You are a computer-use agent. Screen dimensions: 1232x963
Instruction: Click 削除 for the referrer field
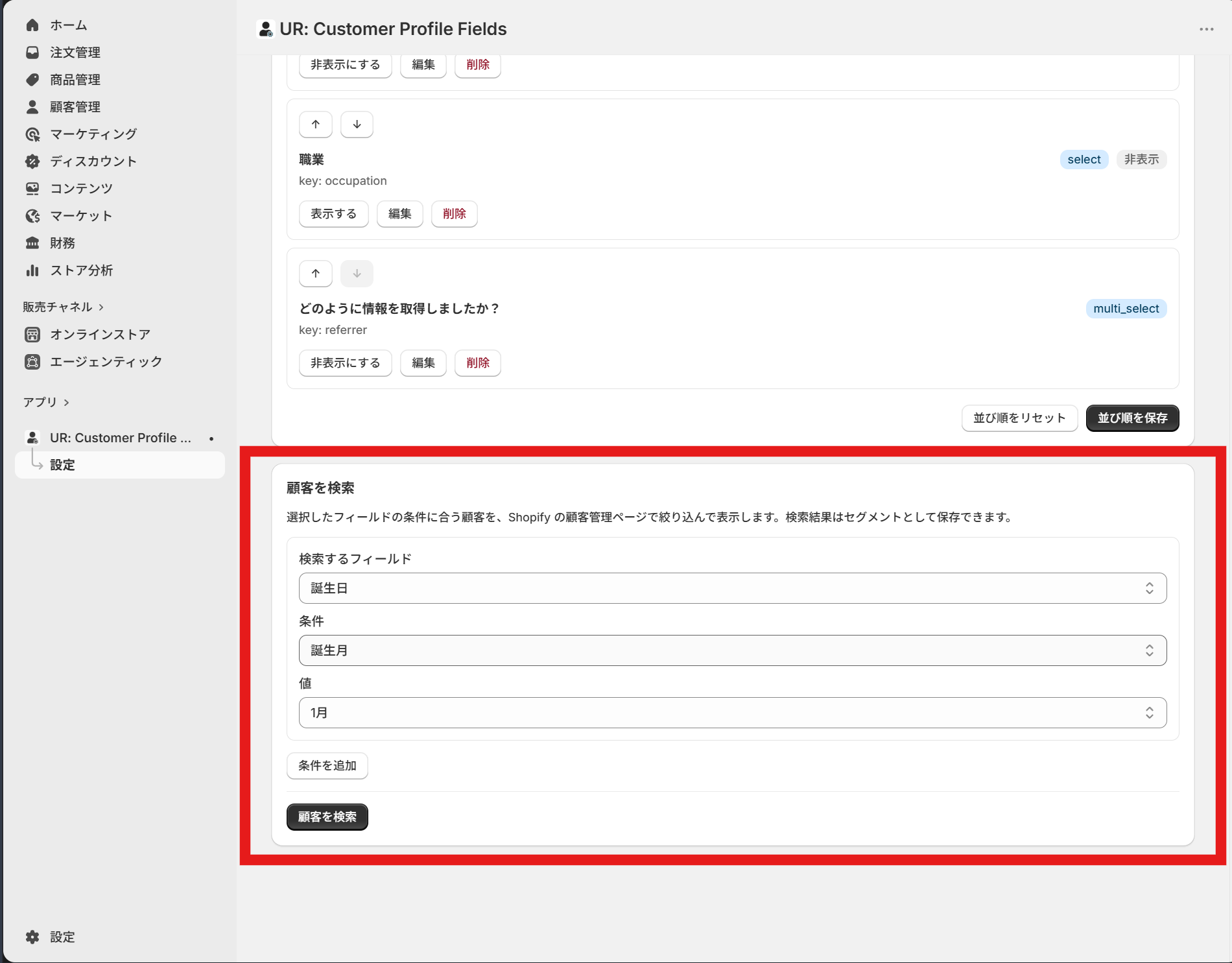click(x=478, y=363)
